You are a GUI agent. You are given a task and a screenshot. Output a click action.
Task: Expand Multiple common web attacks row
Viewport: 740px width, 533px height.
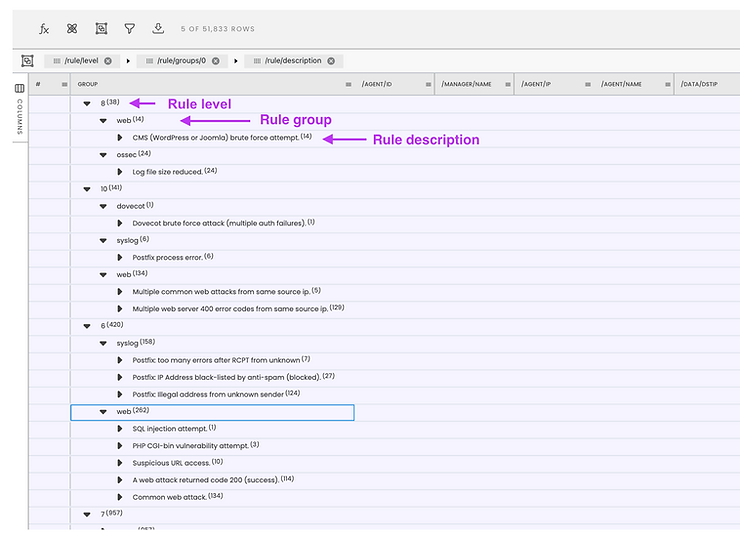pos(120,292)
